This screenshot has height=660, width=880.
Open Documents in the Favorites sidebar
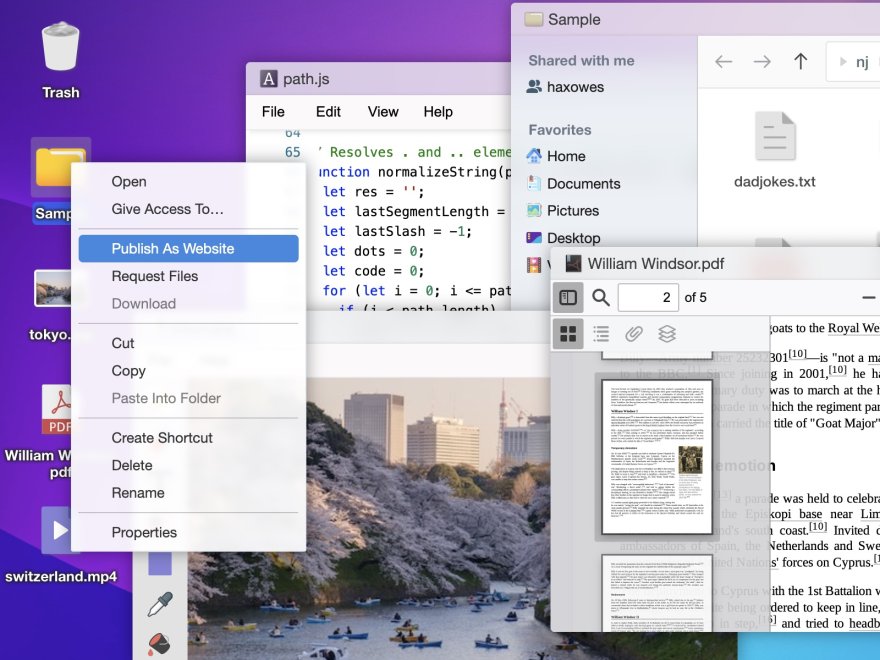(583, 184)
